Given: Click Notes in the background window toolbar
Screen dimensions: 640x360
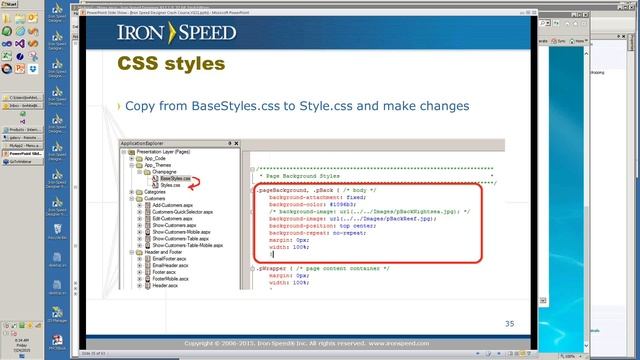Looking at the screenshot, I should click(578, 41).
